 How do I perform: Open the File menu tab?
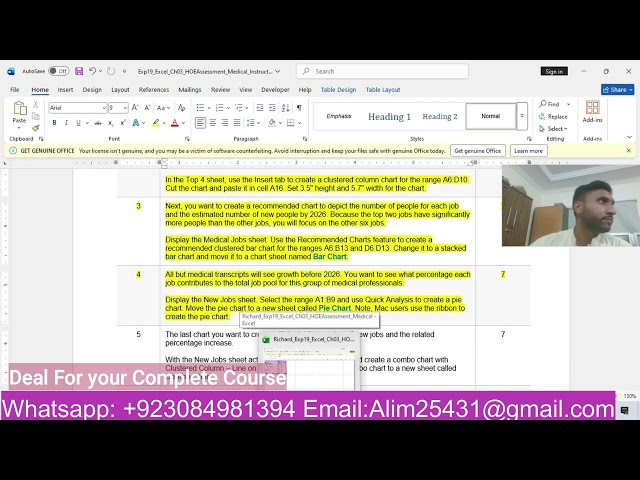pyautogui.click(x=15, y=90)
